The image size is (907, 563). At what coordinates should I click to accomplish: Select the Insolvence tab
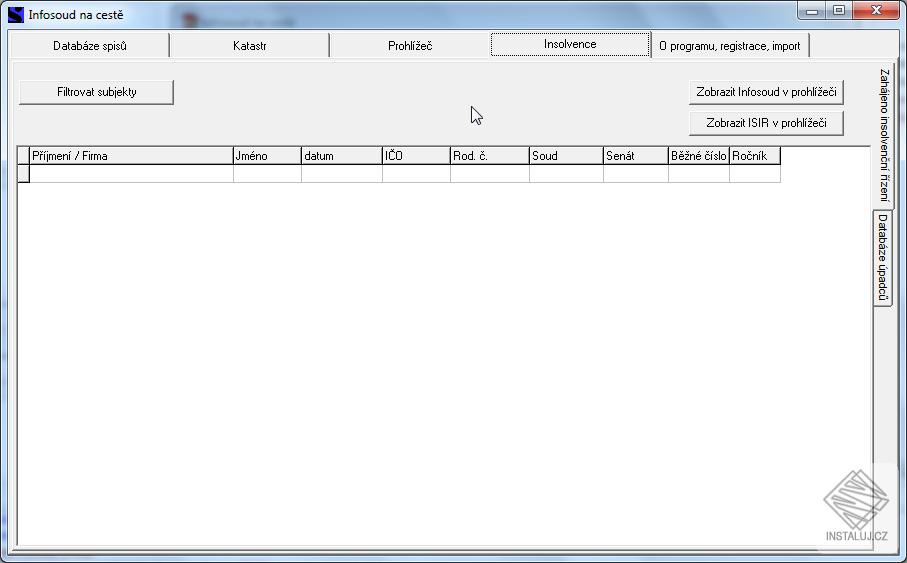pyautogui.click(x=570, y=44)
